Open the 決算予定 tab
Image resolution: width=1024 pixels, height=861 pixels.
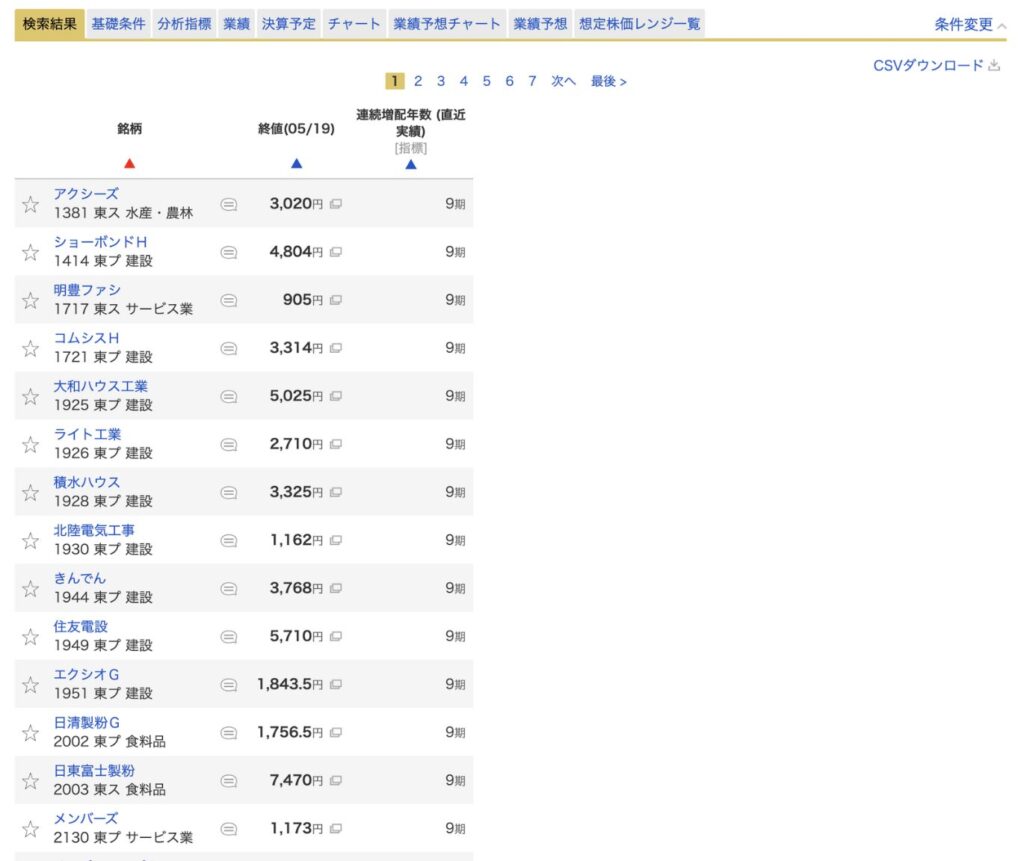pyautogui.click(x=289, y=24)
